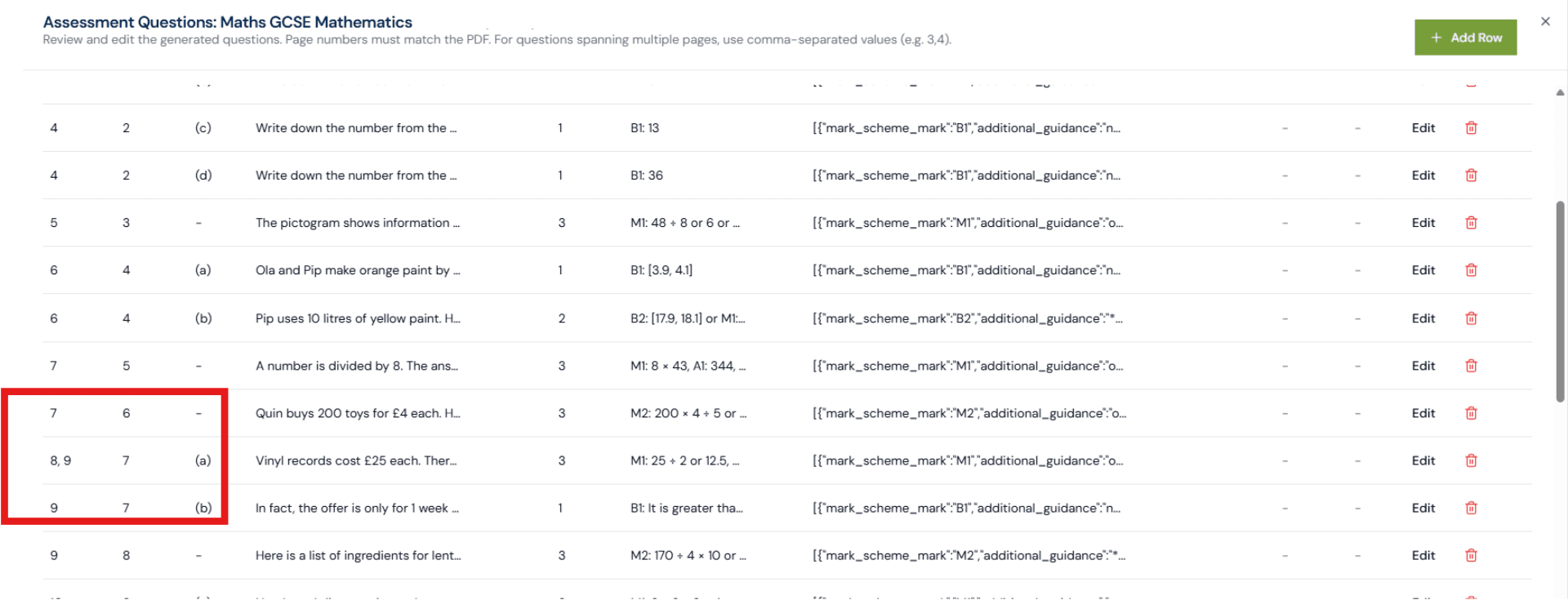This screenshot has height=600, width=1568.
Task: Close the Assessment Questions dialog
Action: (x=1545, y=22)
